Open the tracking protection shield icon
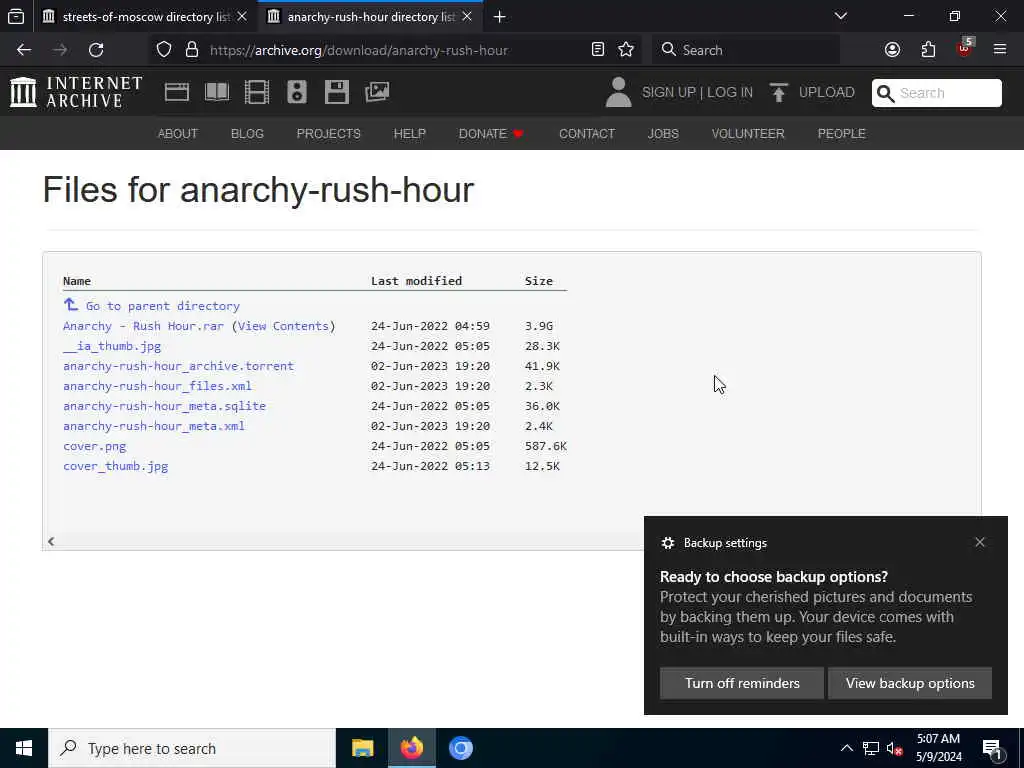 164,50
